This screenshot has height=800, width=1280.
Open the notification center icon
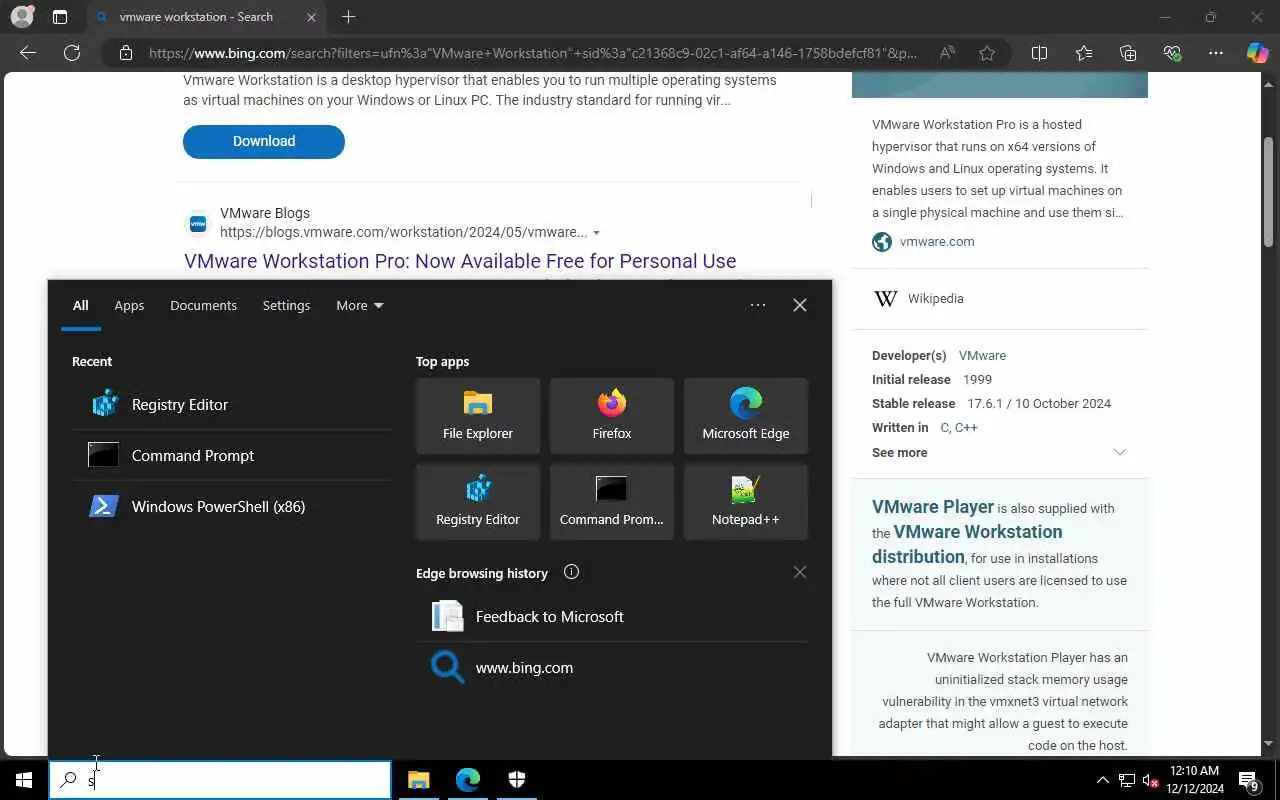[x=1249, y=780]
